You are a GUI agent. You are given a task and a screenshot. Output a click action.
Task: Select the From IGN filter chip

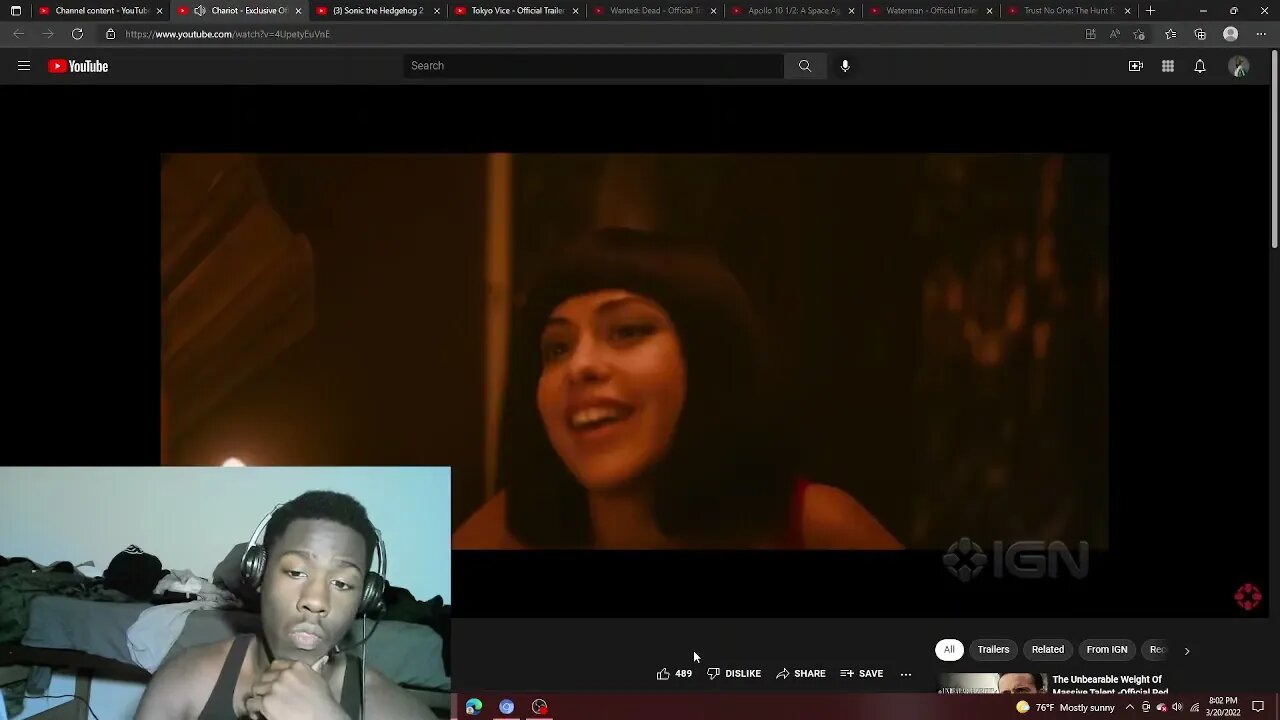(x=1107, y=650)
